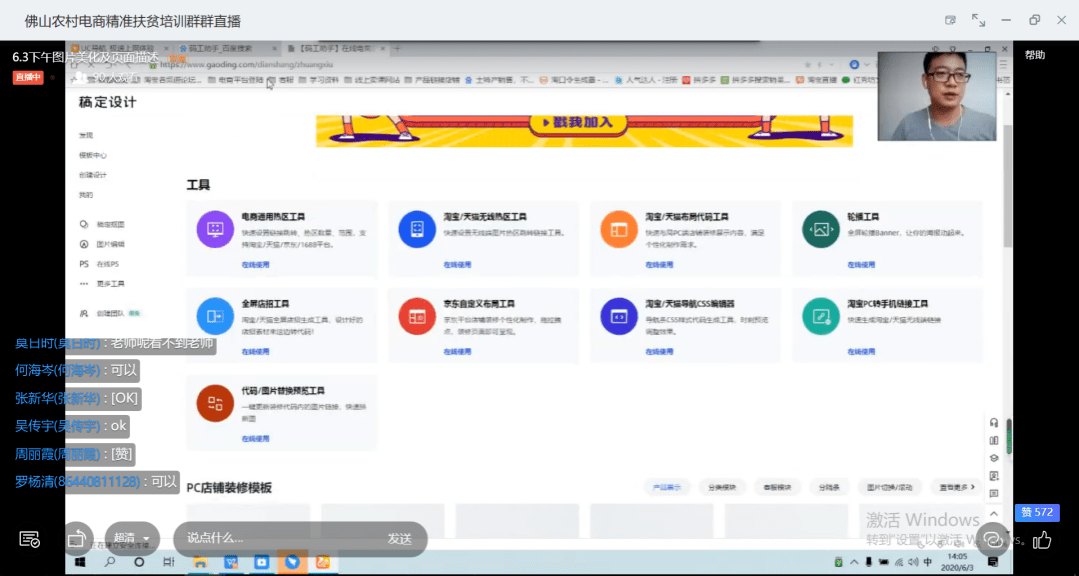Click the green 轮播工具 carousel icon
The height and width of the screenshot is (576, 1079).
point(820,229)
